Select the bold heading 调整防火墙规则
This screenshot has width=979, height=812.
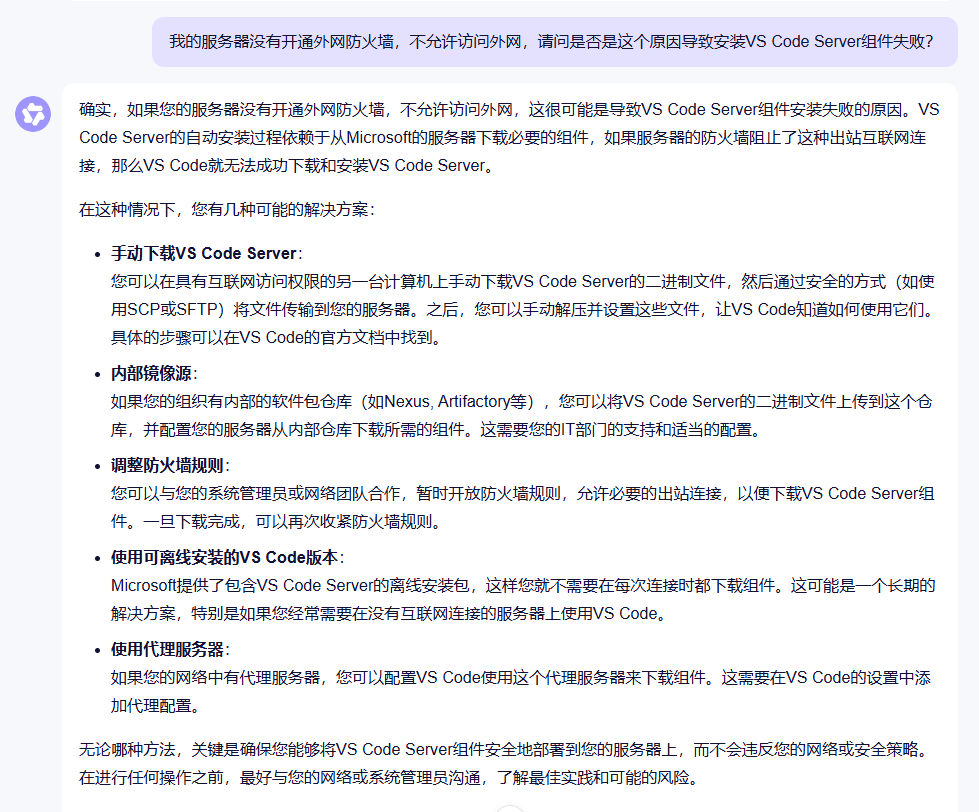tap(168, 465)
